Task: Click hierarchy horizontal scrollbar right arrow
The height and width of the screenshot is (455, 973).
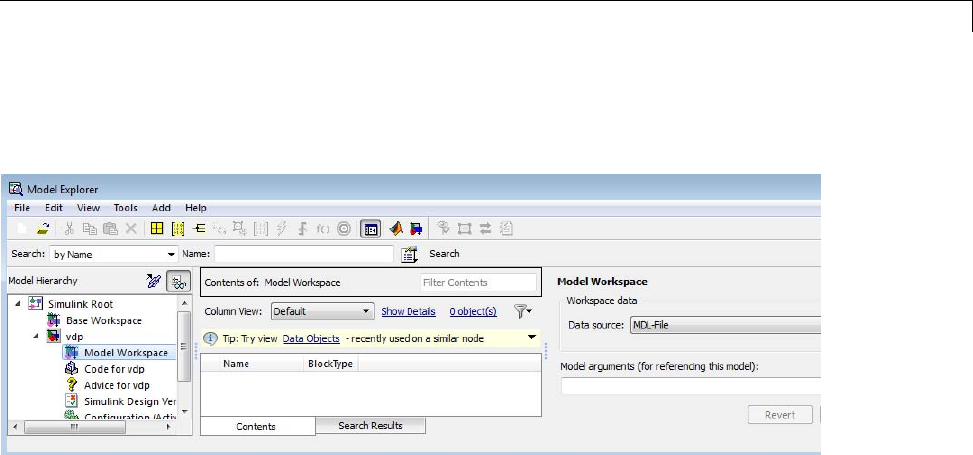Action: point(168,427)
